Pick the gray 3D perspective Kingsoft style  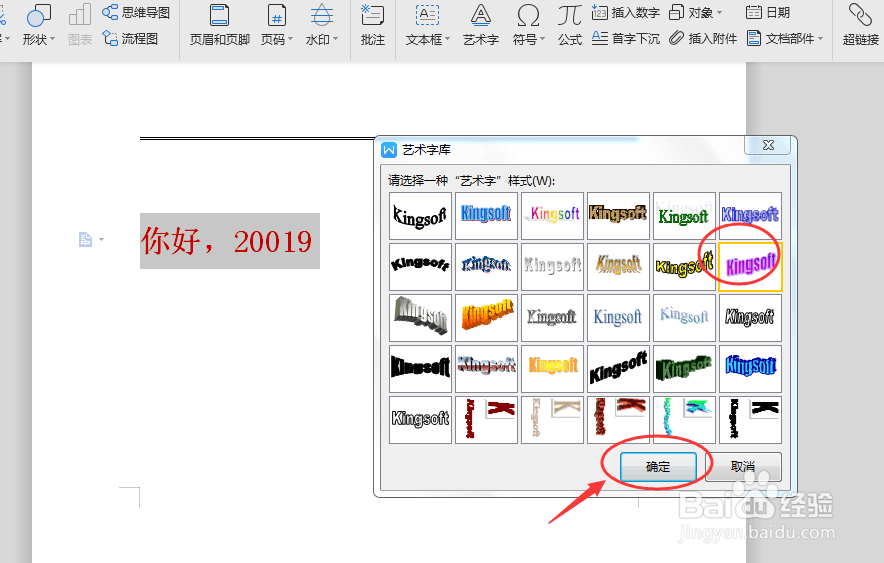click(x=420, y=317)
